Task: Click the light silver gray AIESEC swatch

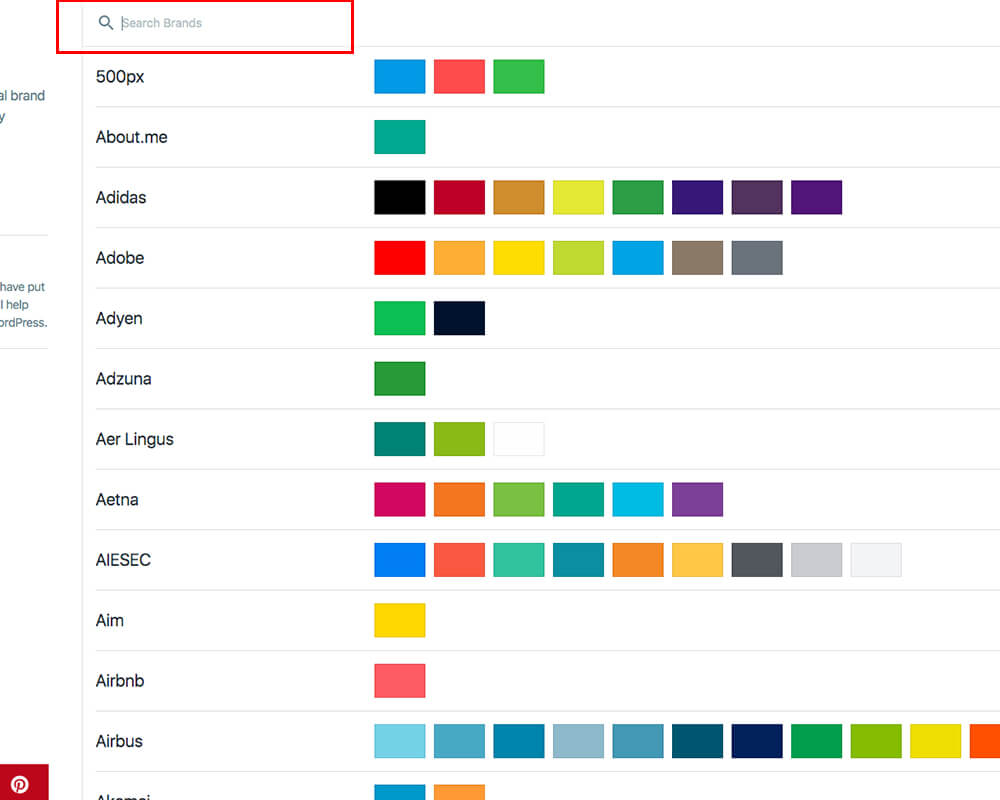Action: point(816,560)
